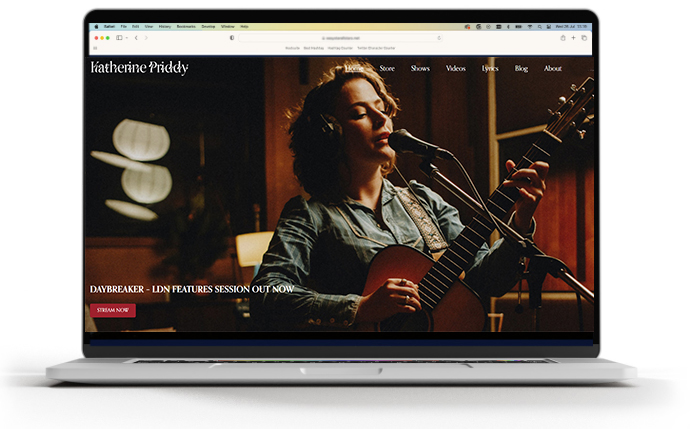View the Lyrics page
Image resolution: width=699 pixels, height=429 pixels.
[490, 68]
